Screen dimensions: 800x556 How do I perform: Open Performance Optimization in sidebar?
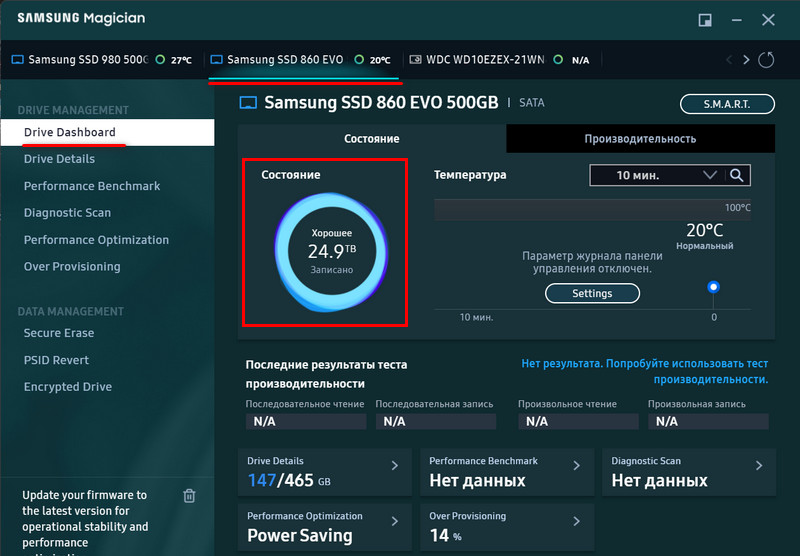(x=96, y=240)
